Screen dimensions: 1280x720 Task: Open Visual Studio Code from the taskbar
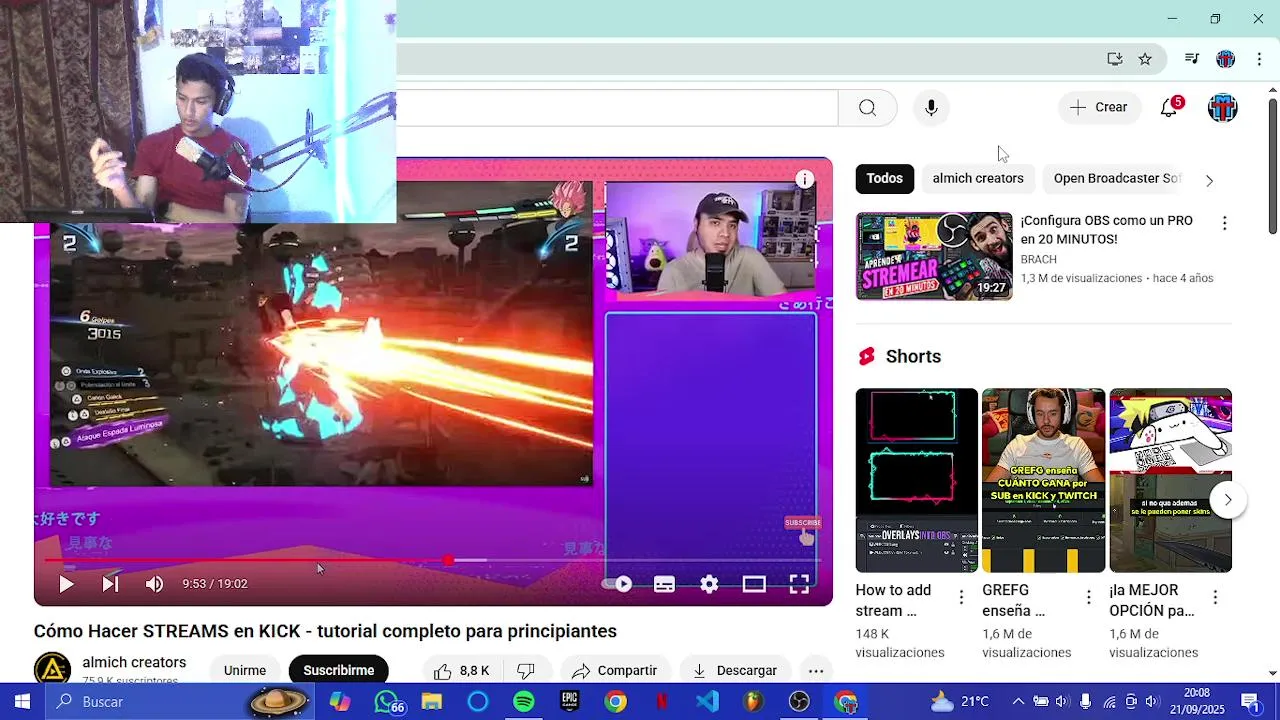[x=707, y=702]
